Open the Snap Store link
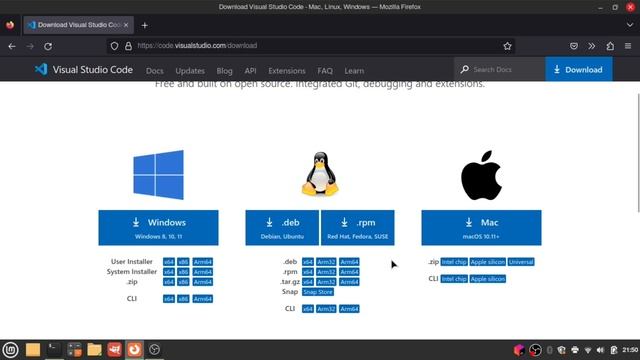This screenshot has width=640, height=360. coord(318,292)
